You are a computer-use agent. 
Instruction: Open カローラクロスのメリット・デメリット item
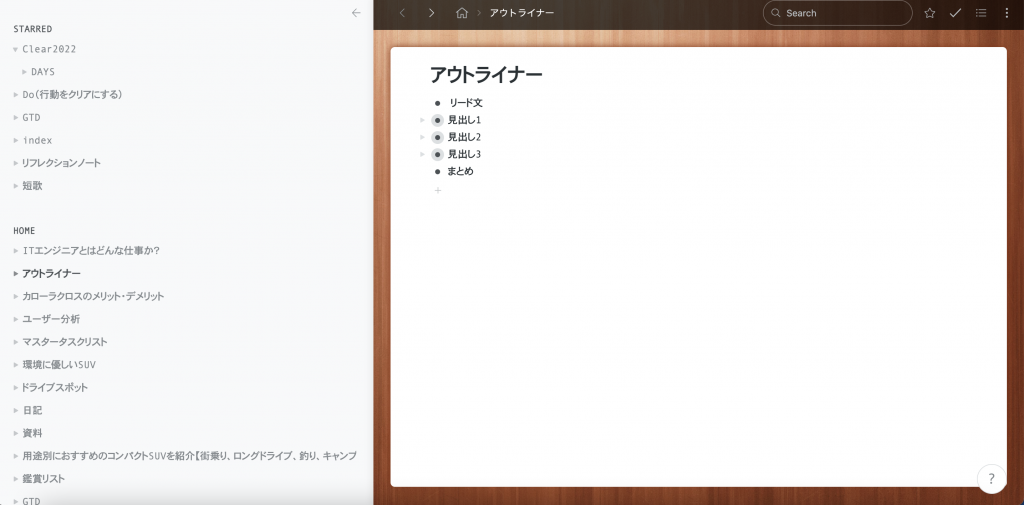pyautogui.click(x=93, y=296)
